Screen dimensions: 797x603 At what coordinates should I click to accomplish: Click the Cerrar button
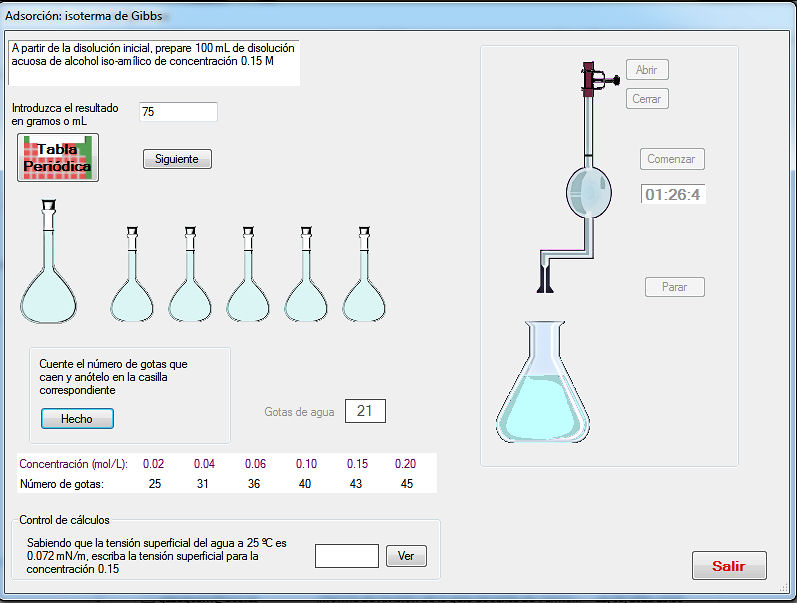647,99
